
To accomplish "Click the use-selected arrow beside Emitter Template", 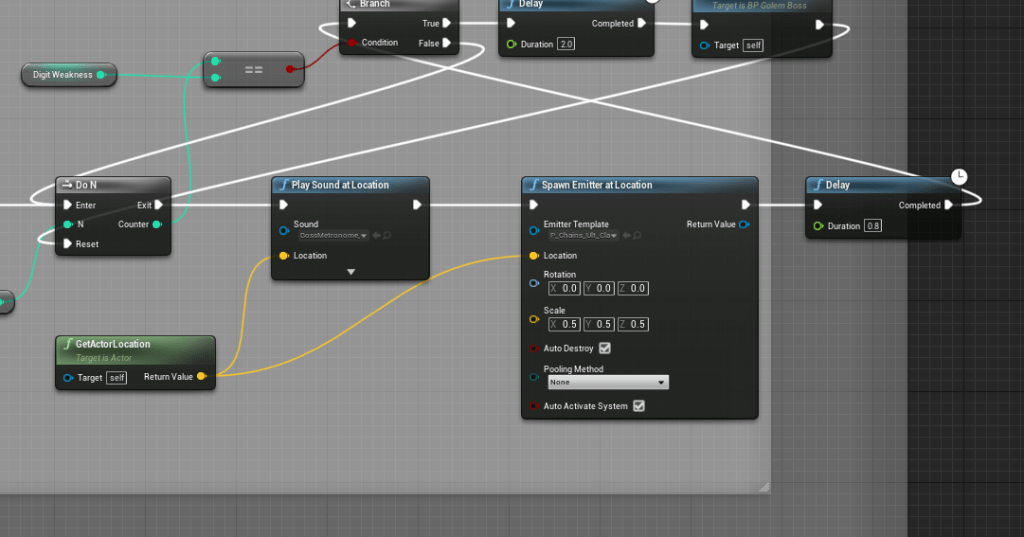I will click(627, 235).
